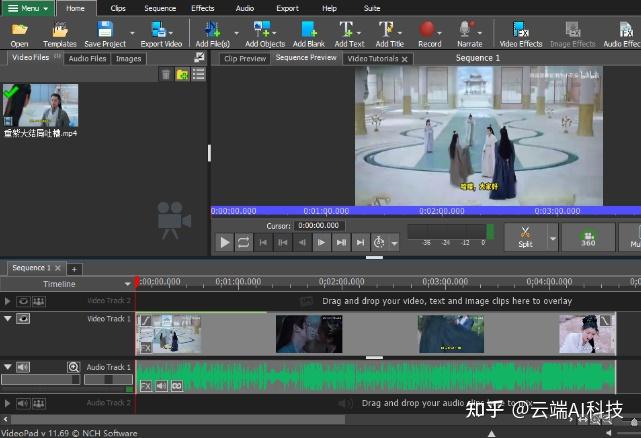Viewport: 641px width, 438px height.
Task: Click the timeline horizontal scrollbar
Action: tap(178, 419)
